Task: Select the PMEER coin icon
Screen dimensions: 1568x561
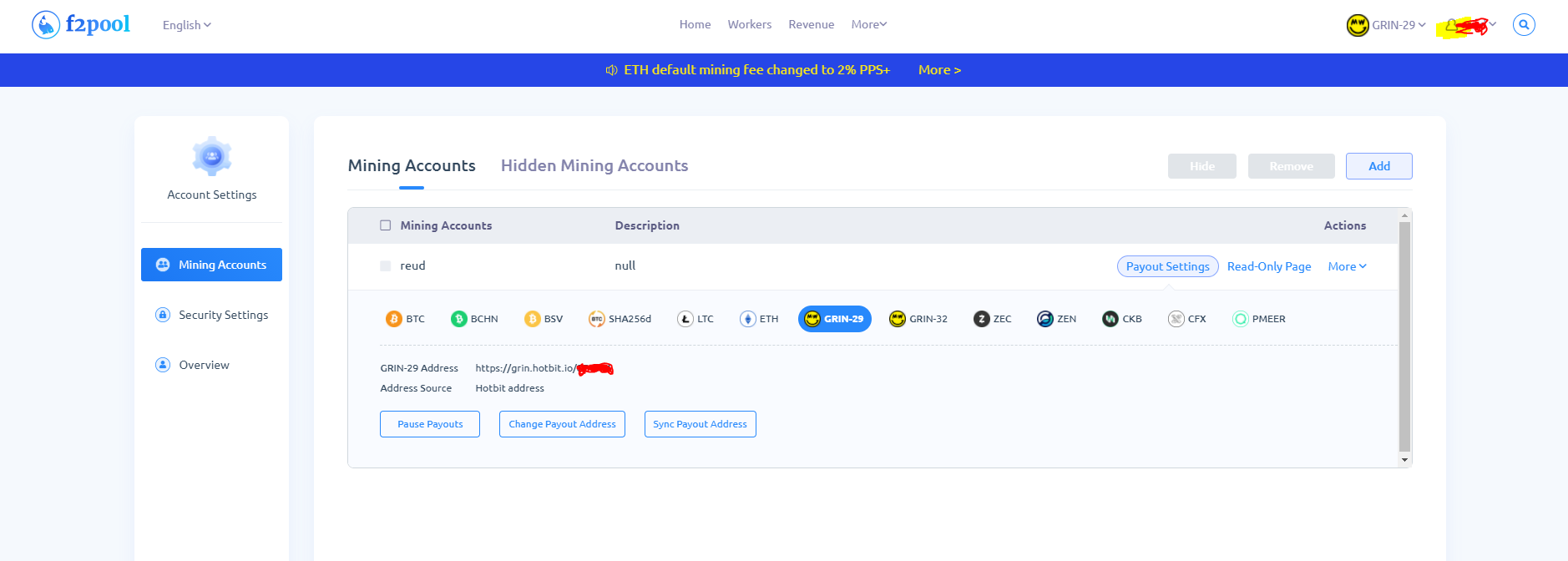Action: tap(1241, 319)
